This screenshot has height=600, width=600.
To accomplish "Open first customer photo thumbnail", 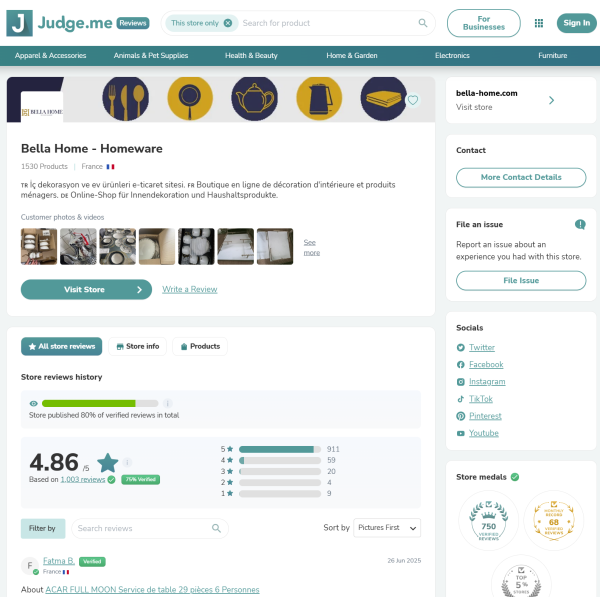I will [39, 246].
